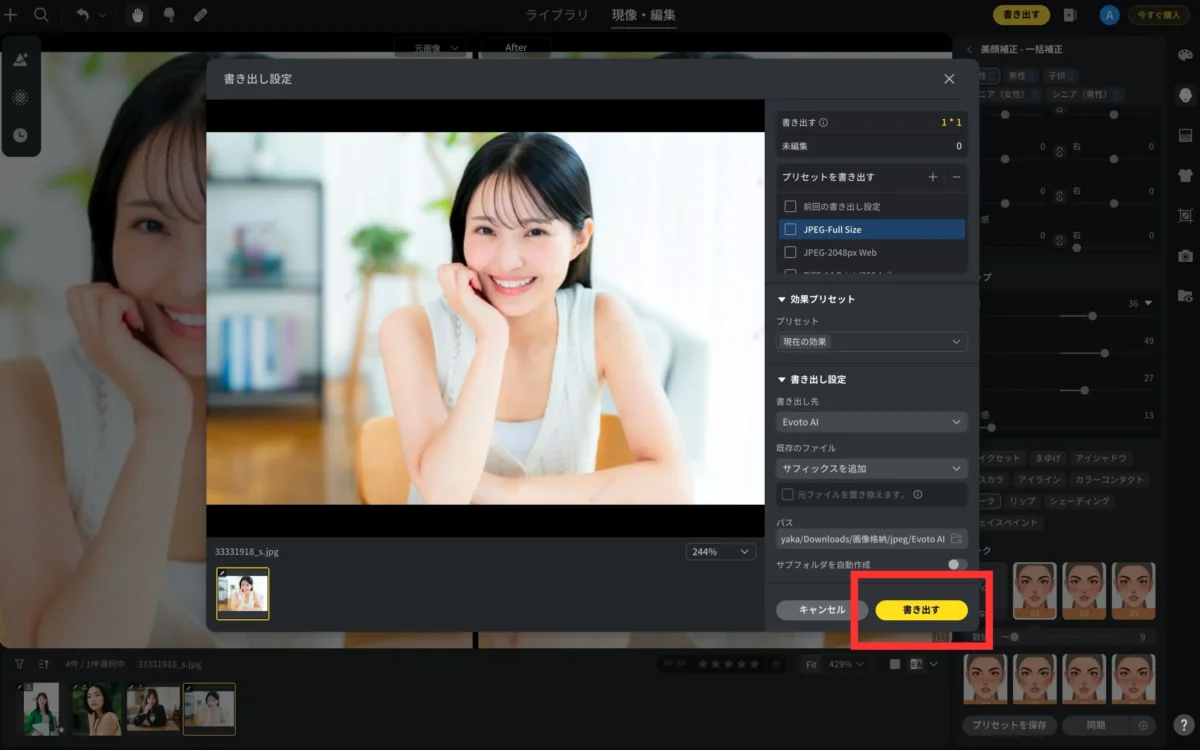This screenshot has width=1200, height=750.
Task: Collapse the 効果プリセット section
Action: point(782,299)
